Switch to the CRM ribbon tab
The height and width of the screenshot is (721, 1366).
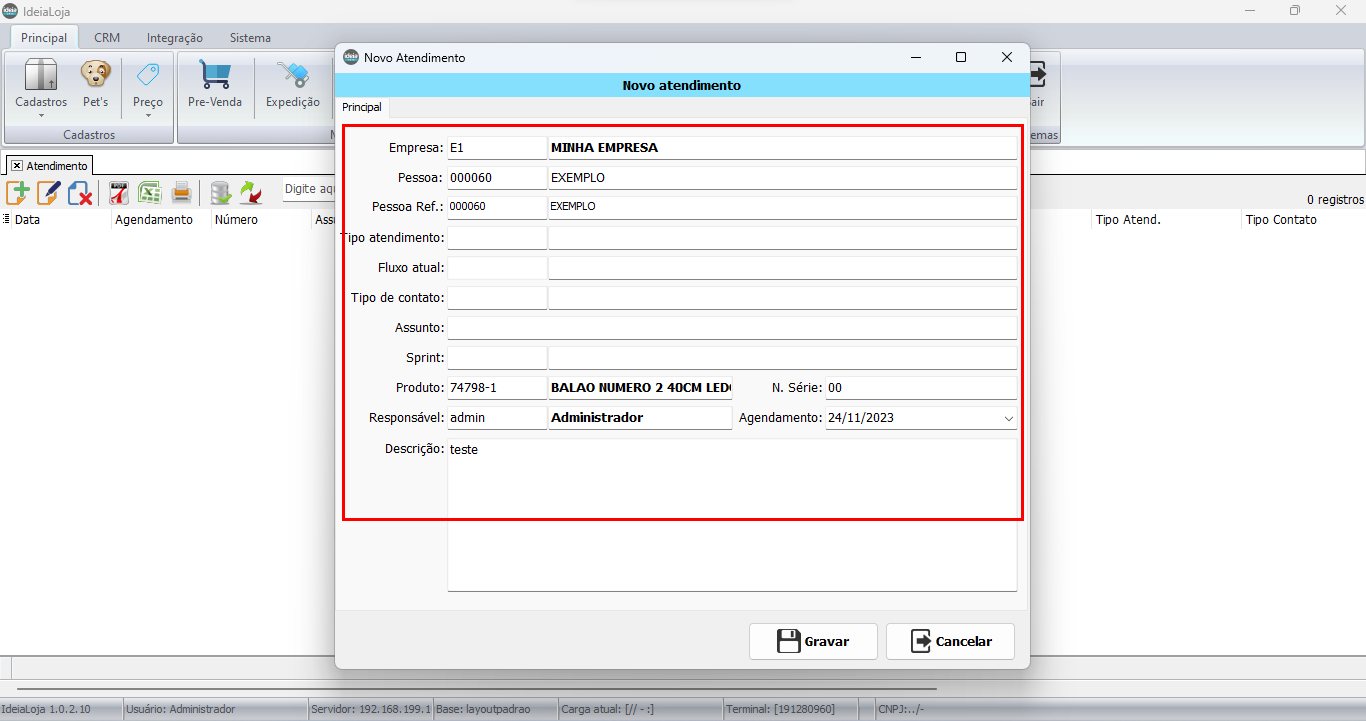[107, 38]
